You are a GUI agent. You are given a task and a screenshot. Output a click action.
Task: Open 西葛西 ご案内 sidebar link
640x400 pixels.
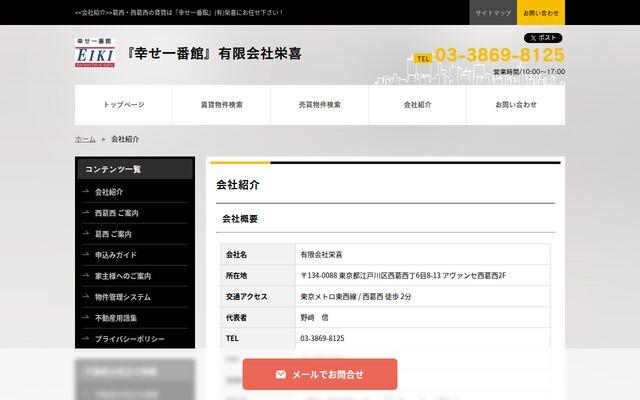click(117, 213)
